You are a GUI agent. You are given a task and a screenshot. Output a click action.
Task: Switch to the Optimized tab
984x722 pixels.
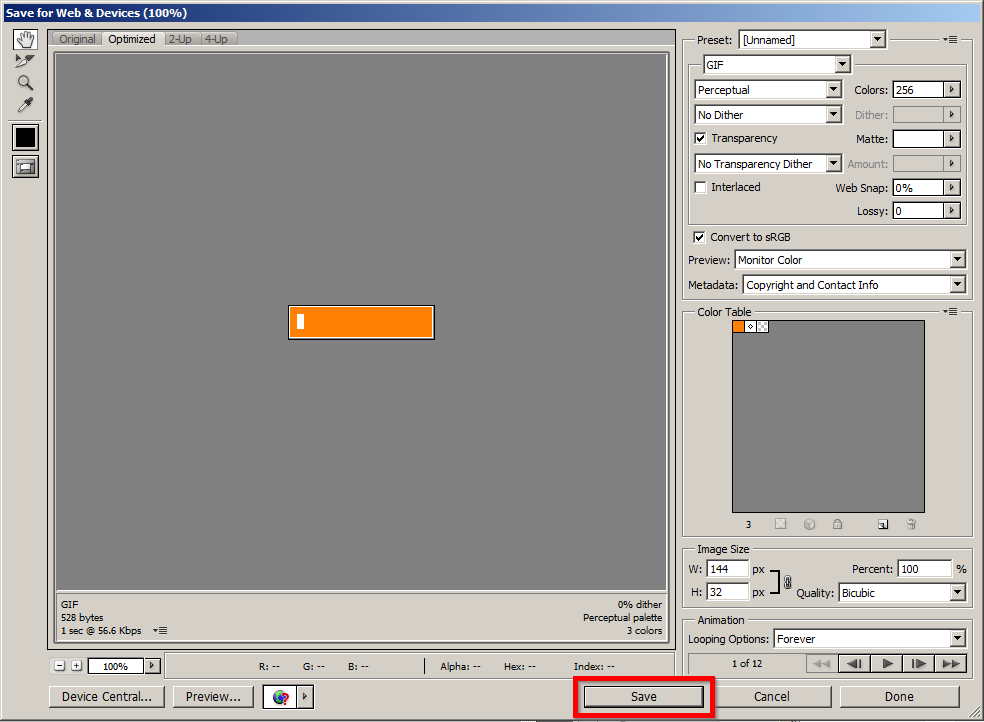[132, 39]
